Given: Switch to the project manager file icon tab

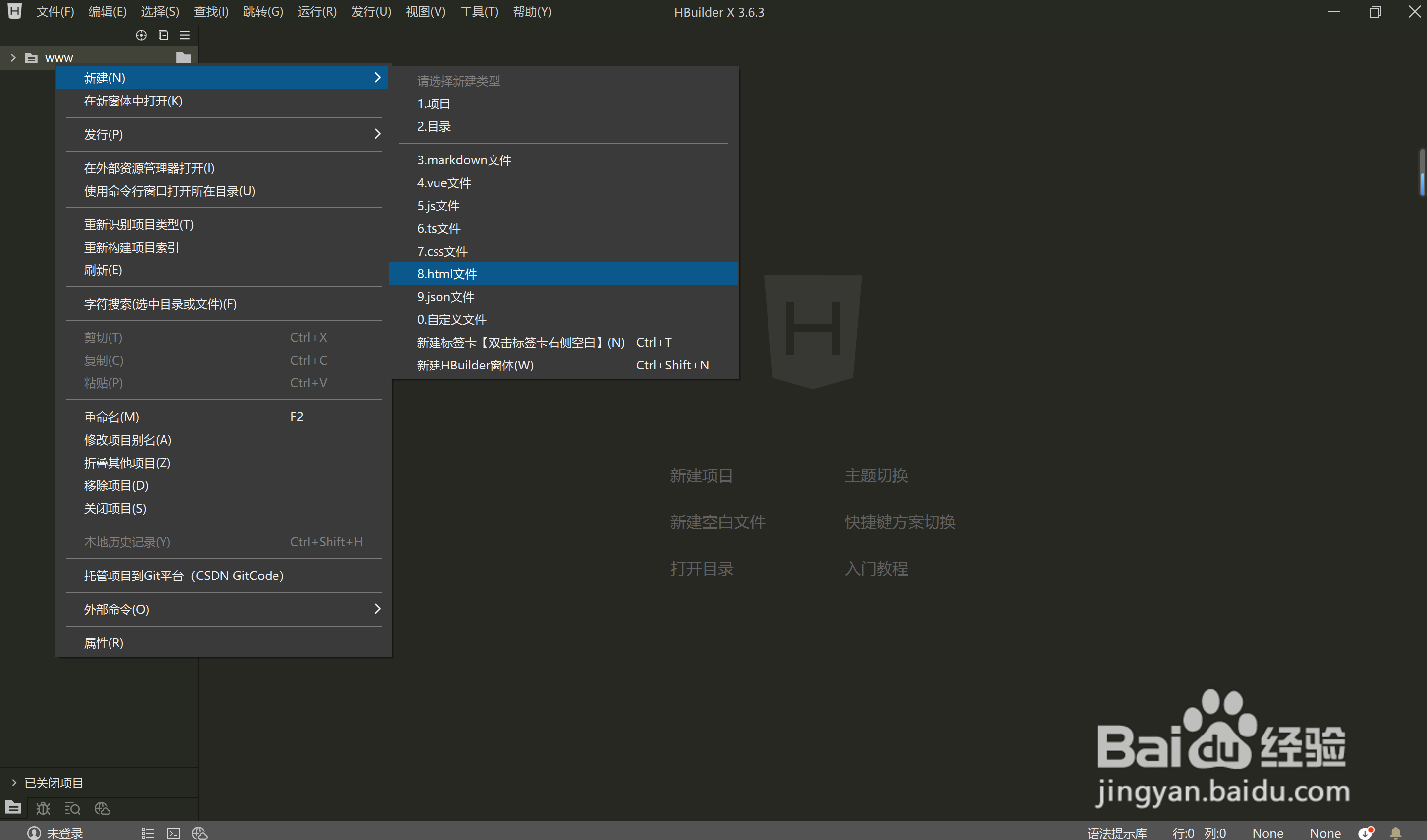Looking at the screenshot, I should [13, 808].
